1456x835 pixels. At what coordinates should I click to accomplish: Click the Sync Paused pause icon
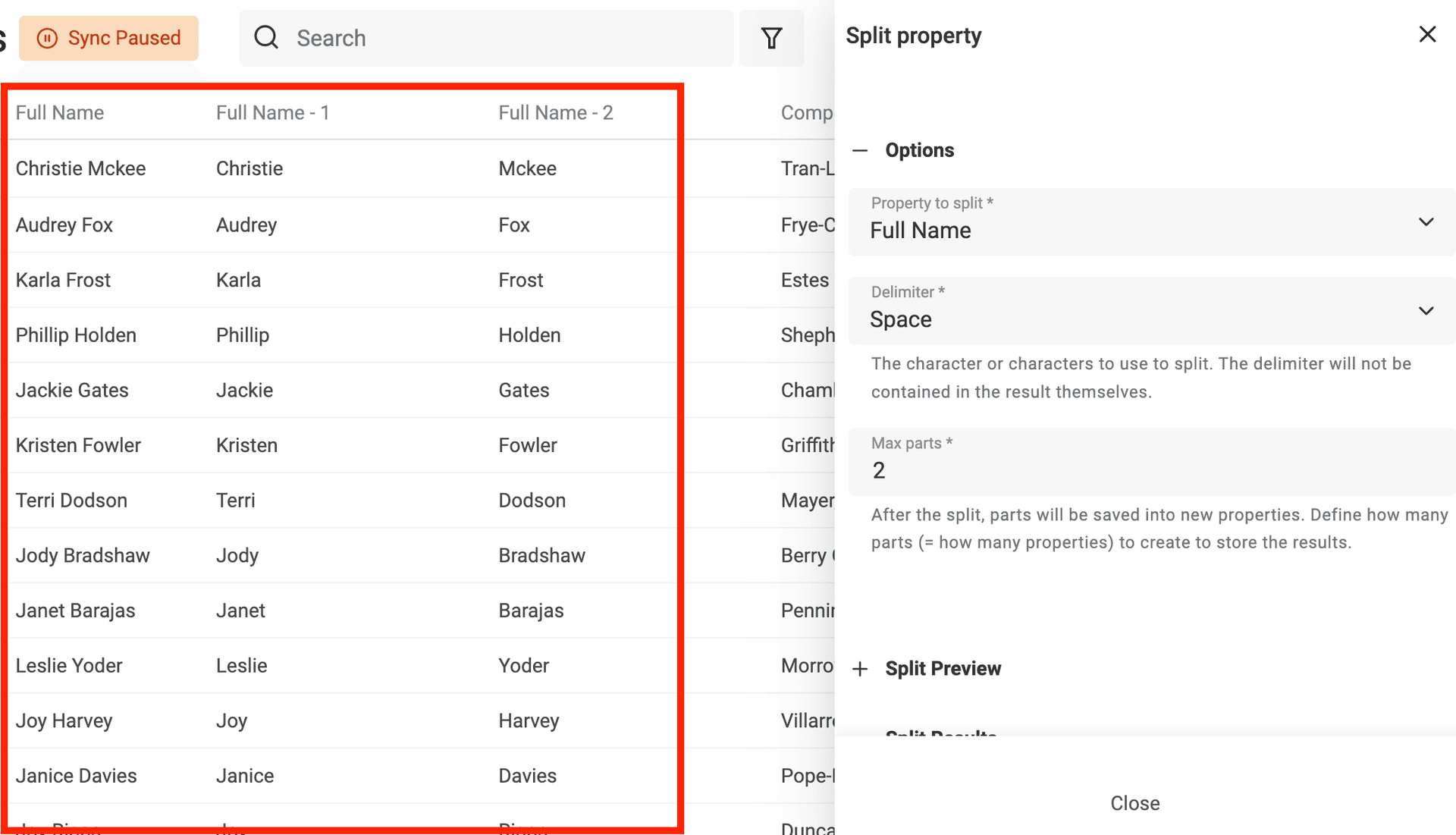pos(47,38)
